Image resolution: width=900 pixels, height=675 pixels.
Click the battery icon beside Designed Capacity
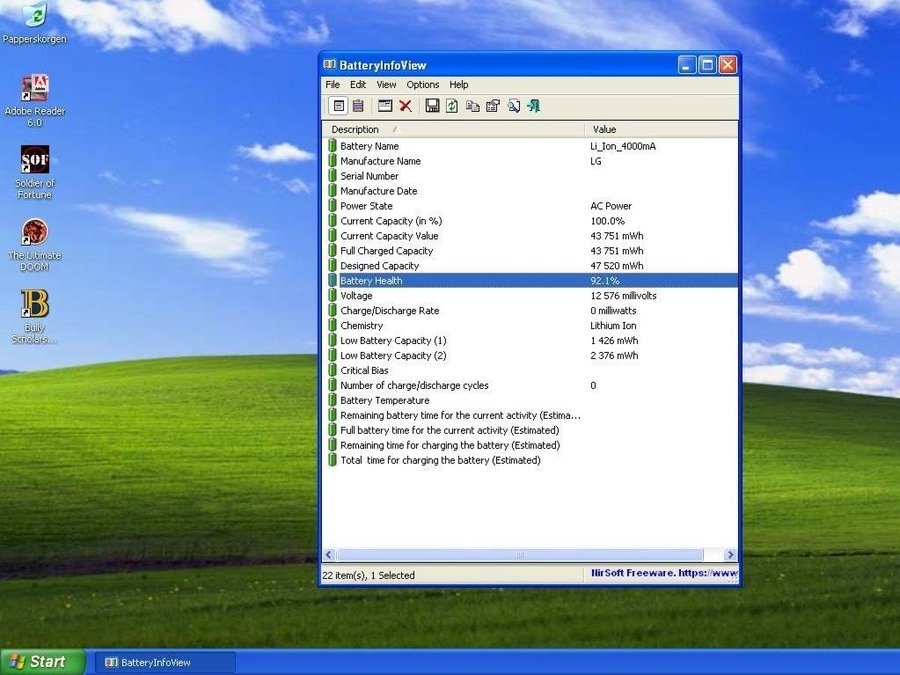coord(332,266)
